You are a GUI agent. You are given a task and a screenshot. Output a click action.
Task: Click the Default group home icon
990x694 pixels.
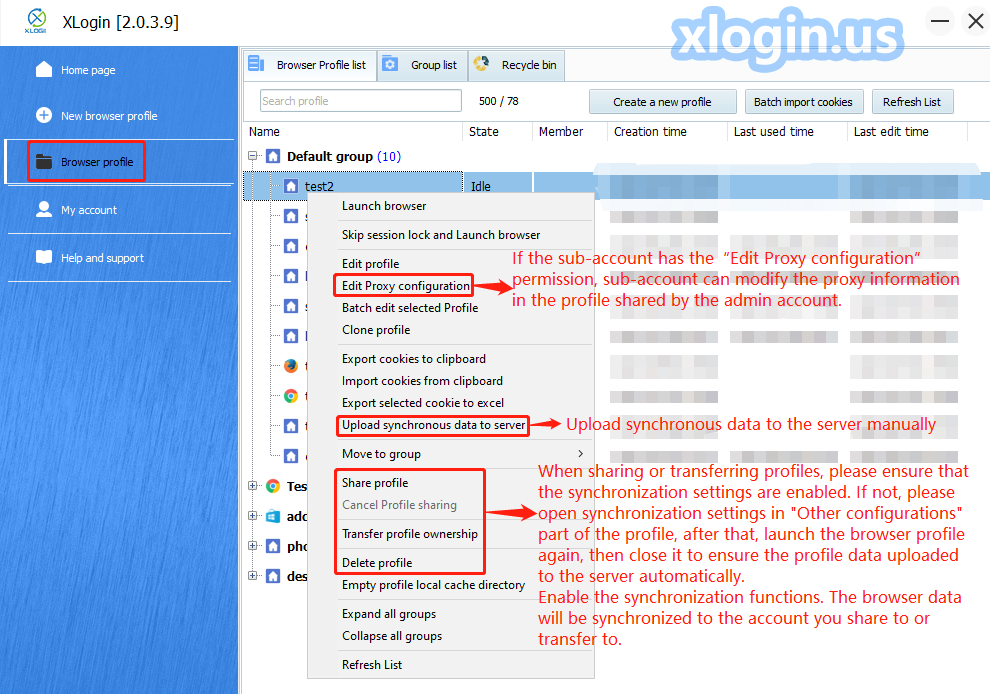point(273,156)
